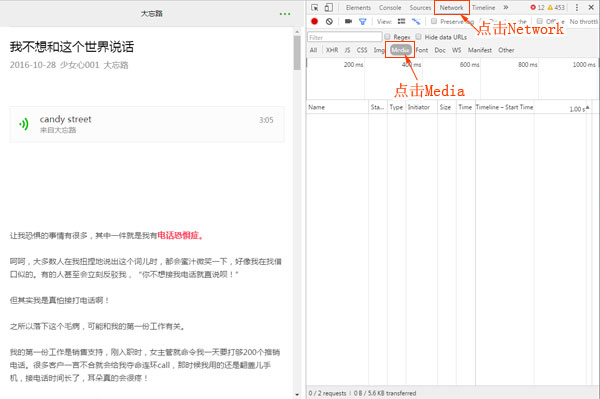This screenshot has width=600, height=399.
Task: Switch to the Timeline tab
Action: pyautogui.click(x=483, y=8)
